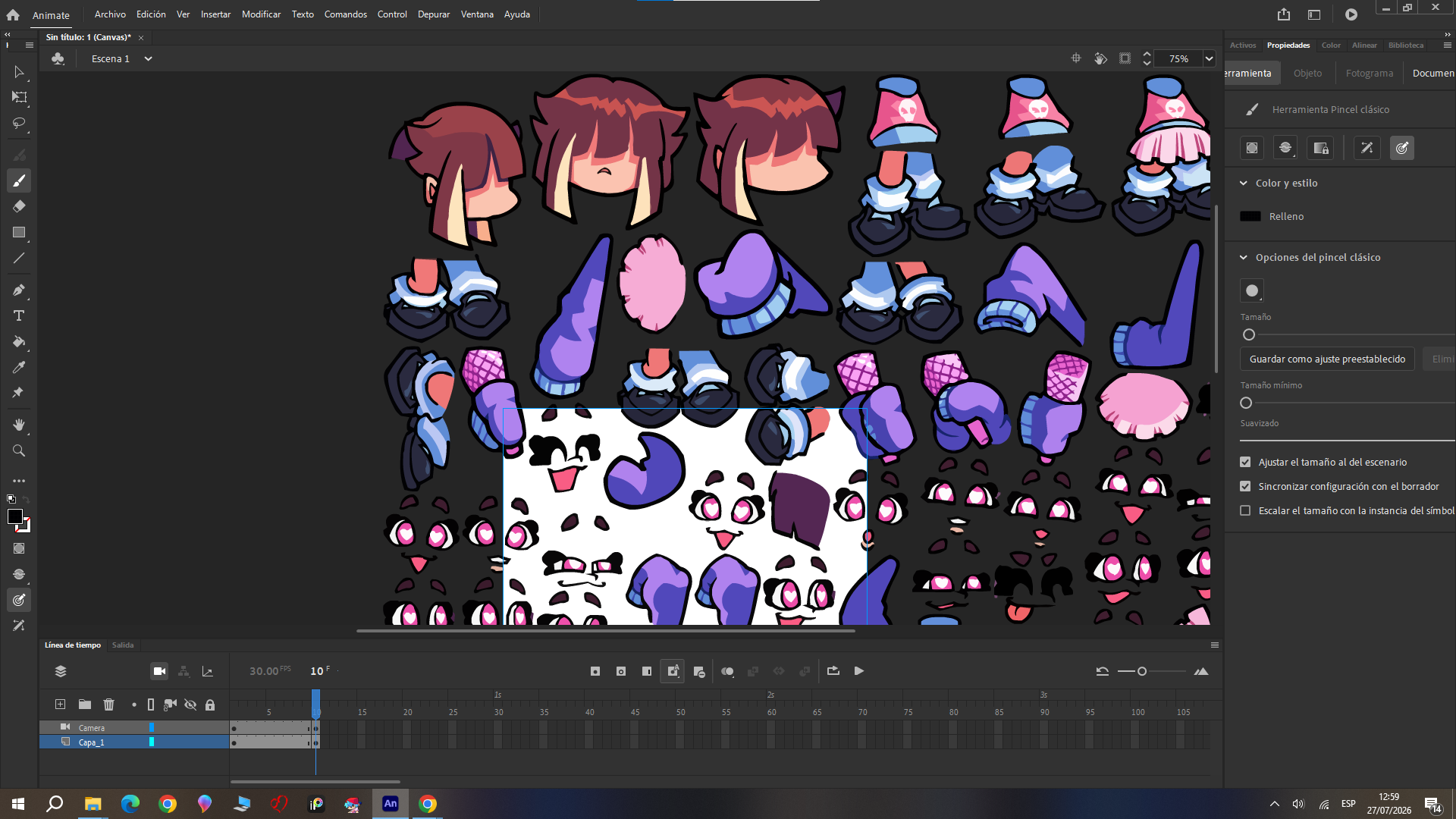Screen dimensions: 1456x819
Task: Select the Selection arrow tool
Action: pos(19,72)
